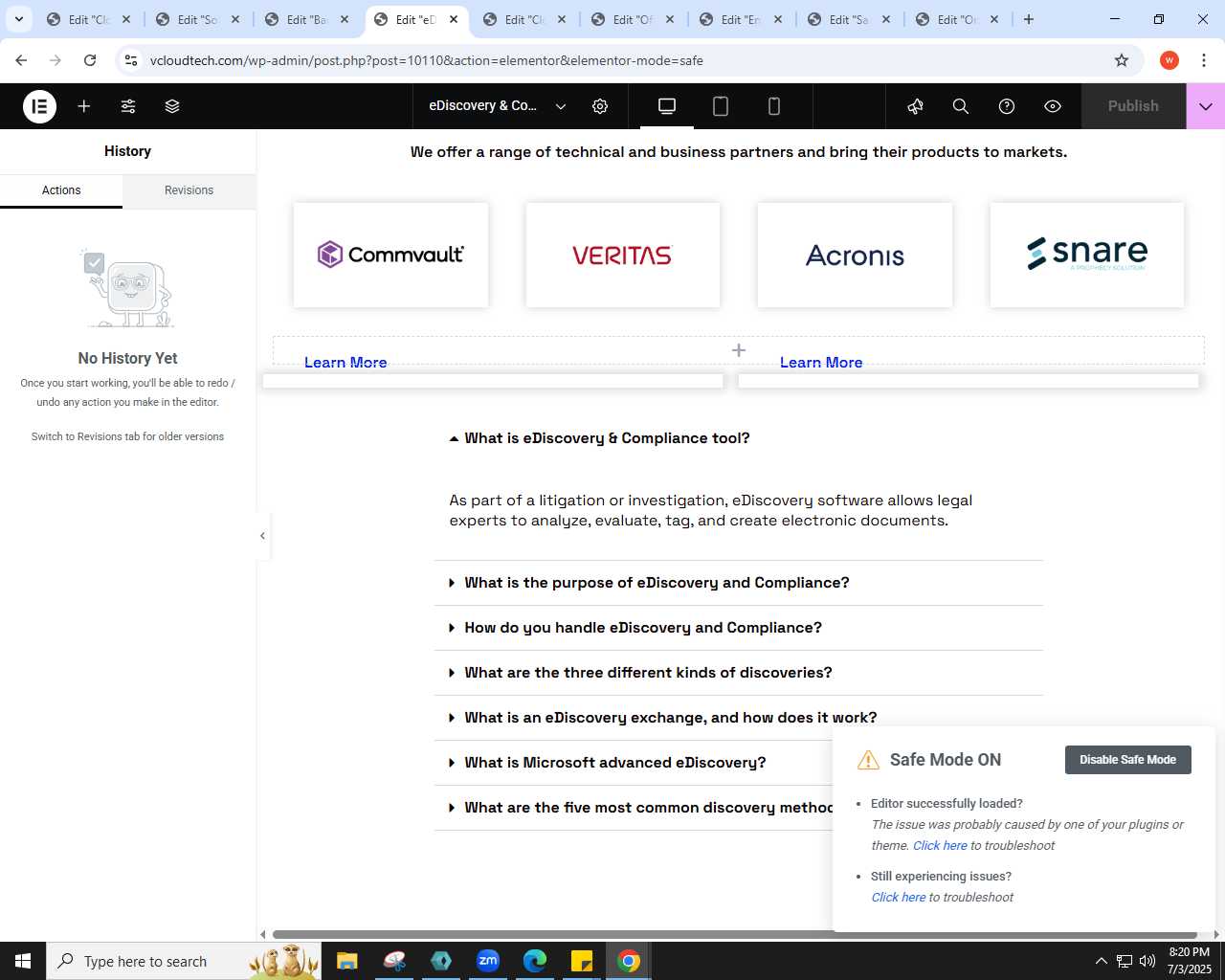Open File Explorer from the taskbar
This screenshot has width=1225, height=980.
346,961
